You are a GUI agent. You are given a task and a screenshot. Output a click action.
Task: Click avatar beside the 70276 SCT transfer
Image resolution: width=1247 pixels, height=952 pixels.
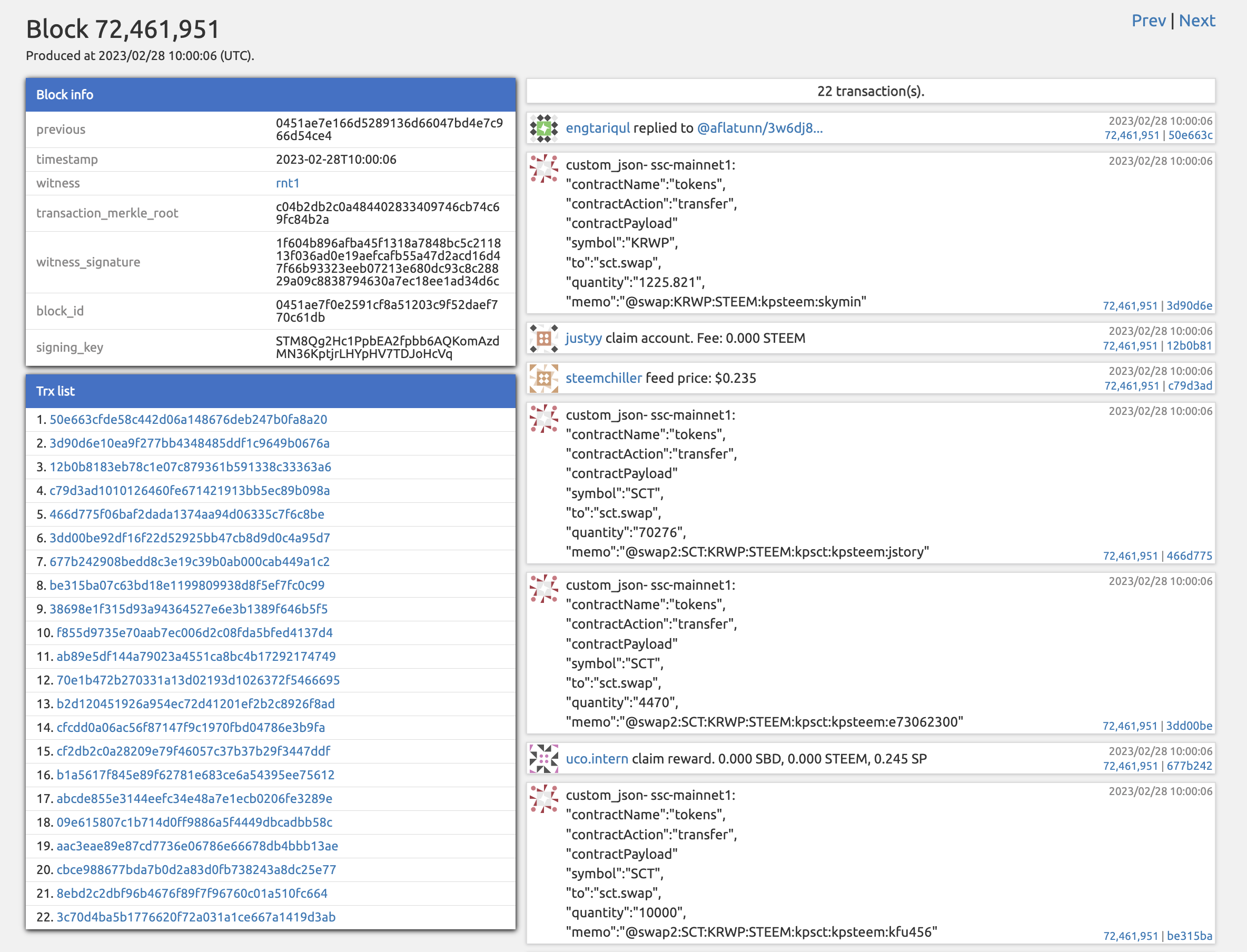click(543, 419)
